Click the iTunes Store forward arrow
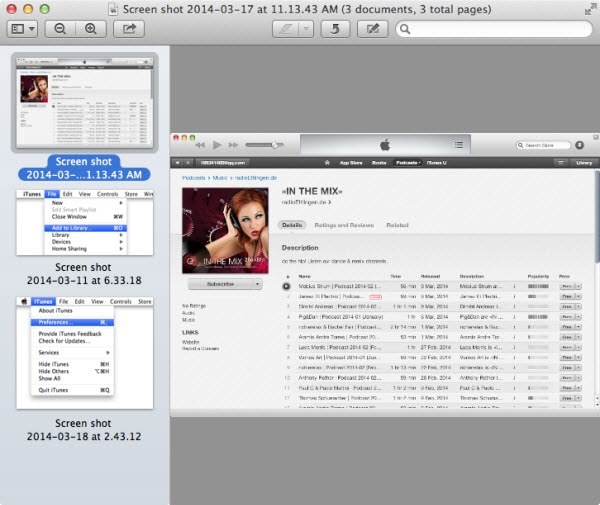Viewport: 600px width, 505px height. 188,163
